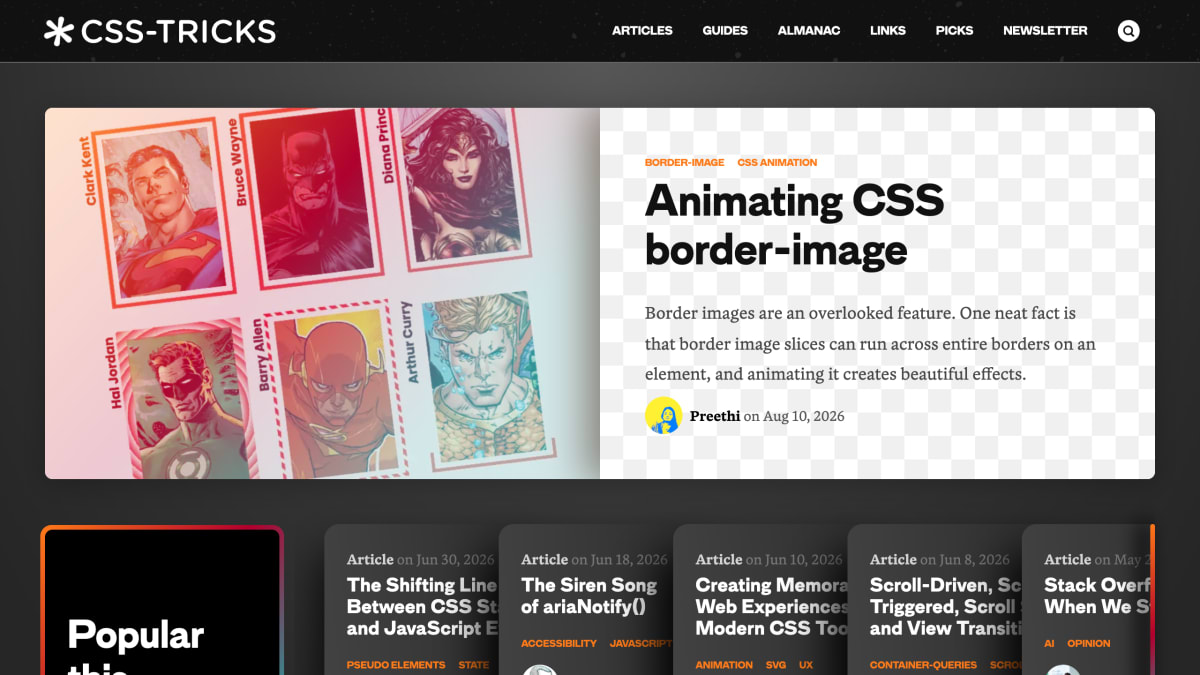Select the PSEUDO ELEMENTS tag
The height and width of the screenshot is (675, 1200).
[396, 665]
